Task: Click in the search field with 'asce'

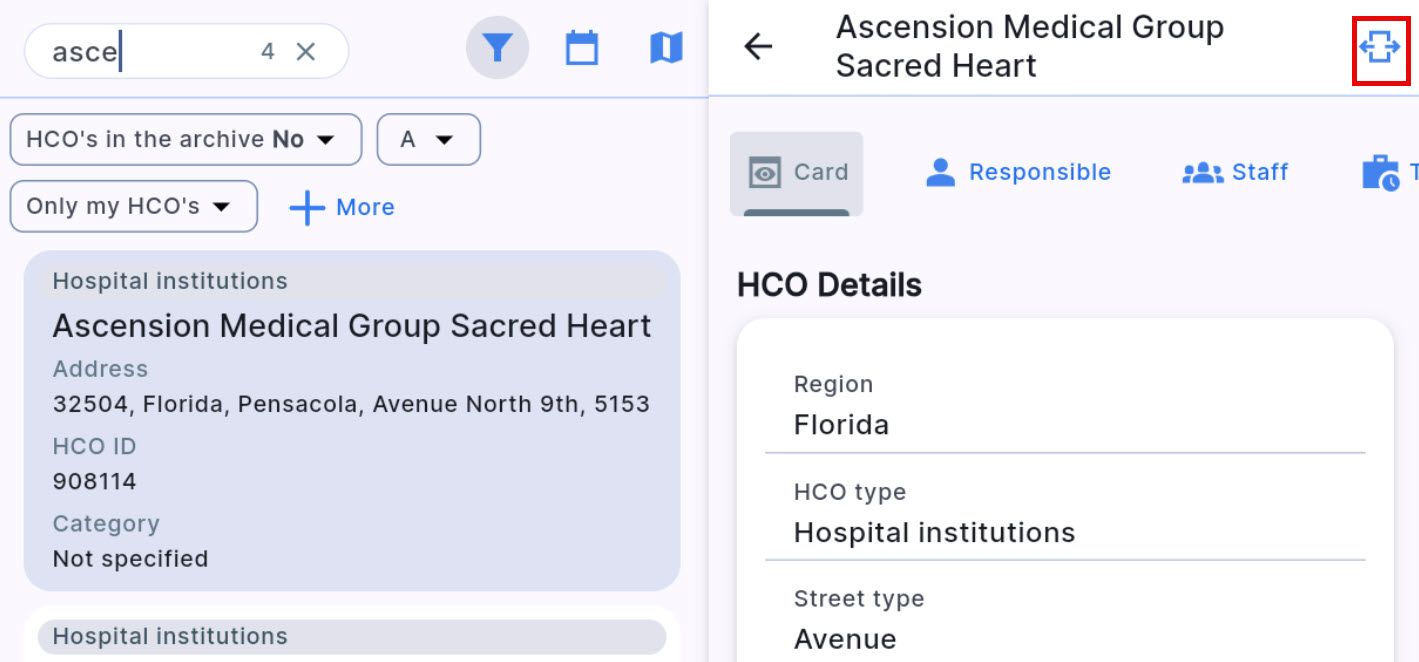Action: point(150,52)
